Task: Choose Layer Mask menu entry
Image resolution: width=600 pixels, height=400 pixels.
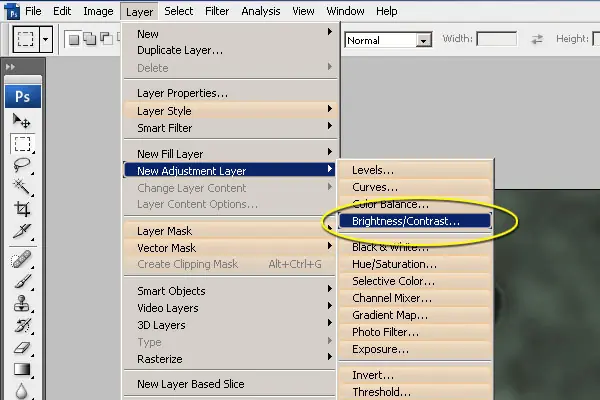Action: [x=230, y=231]
